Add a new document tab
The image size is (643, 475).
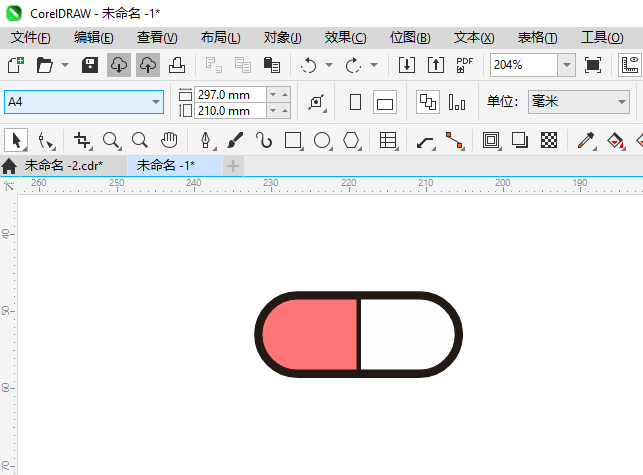[233, 166]
